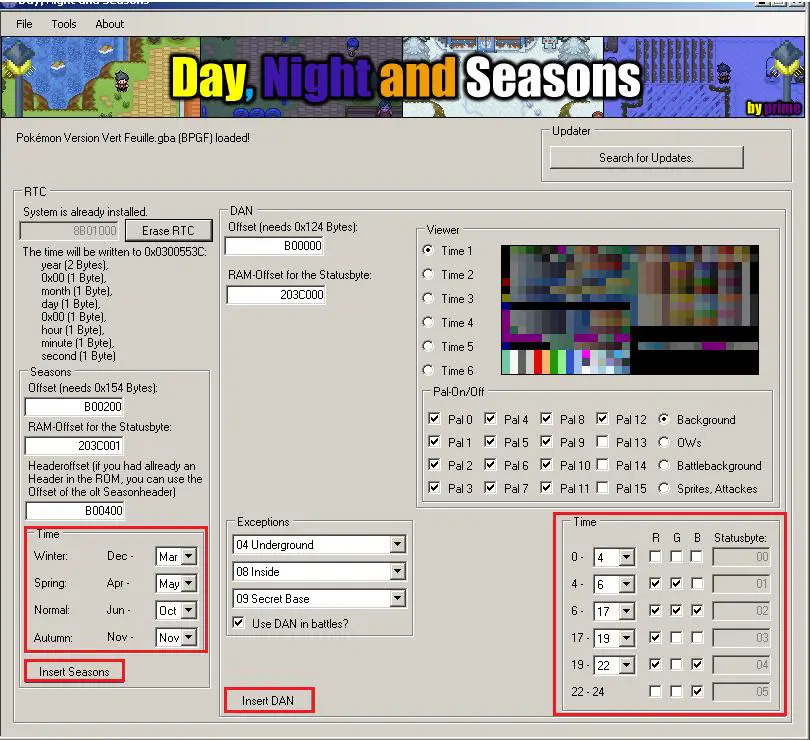The width and height of the screenshot is (810, 740).
Task: Open Spring end month dropdown (May)
Action: [x=189, y=583]
